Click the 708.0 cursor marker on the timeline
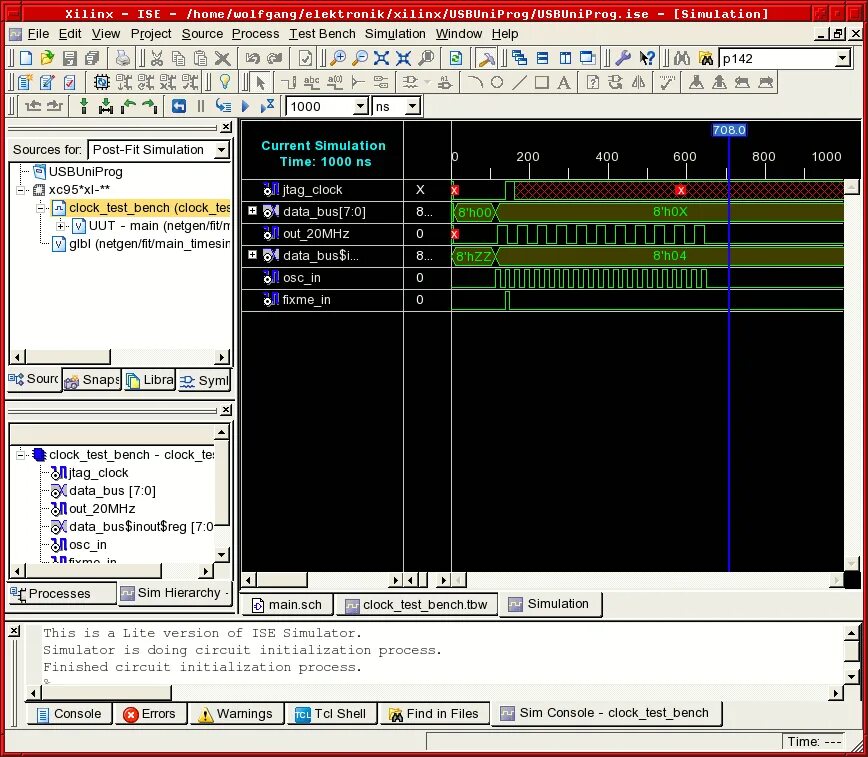This screenshot has width=868, height=757. pos(728,130)
